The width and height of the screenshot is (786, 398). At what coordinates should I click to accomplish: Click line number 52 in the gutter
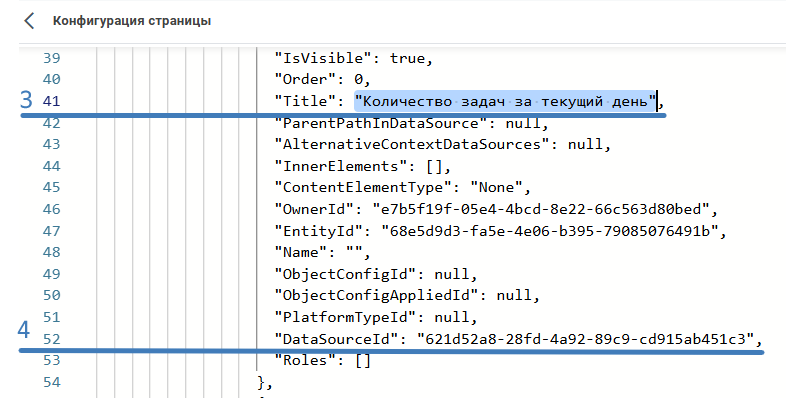[52, 339]
